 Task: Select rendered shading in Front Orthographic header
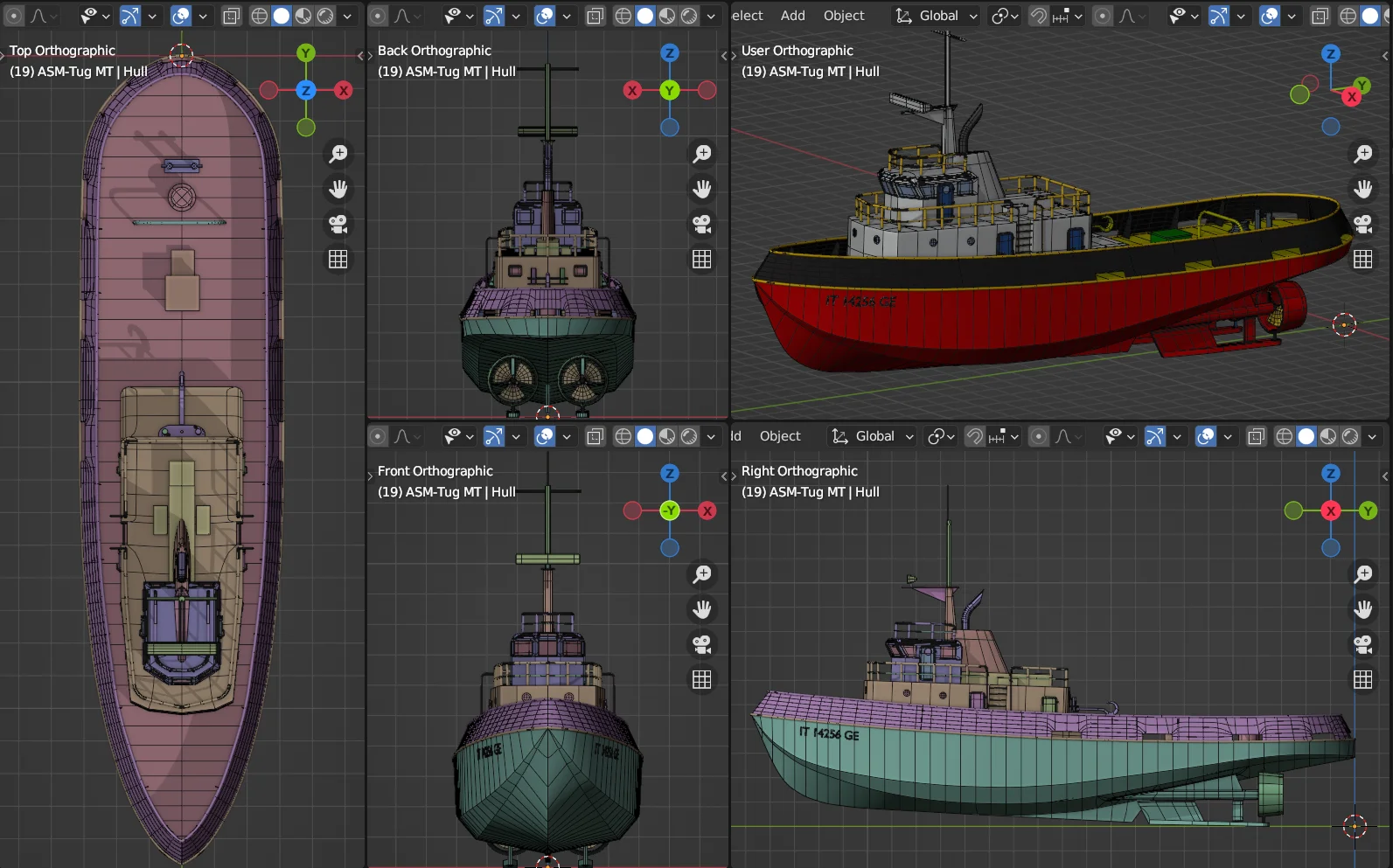[690, 436]
